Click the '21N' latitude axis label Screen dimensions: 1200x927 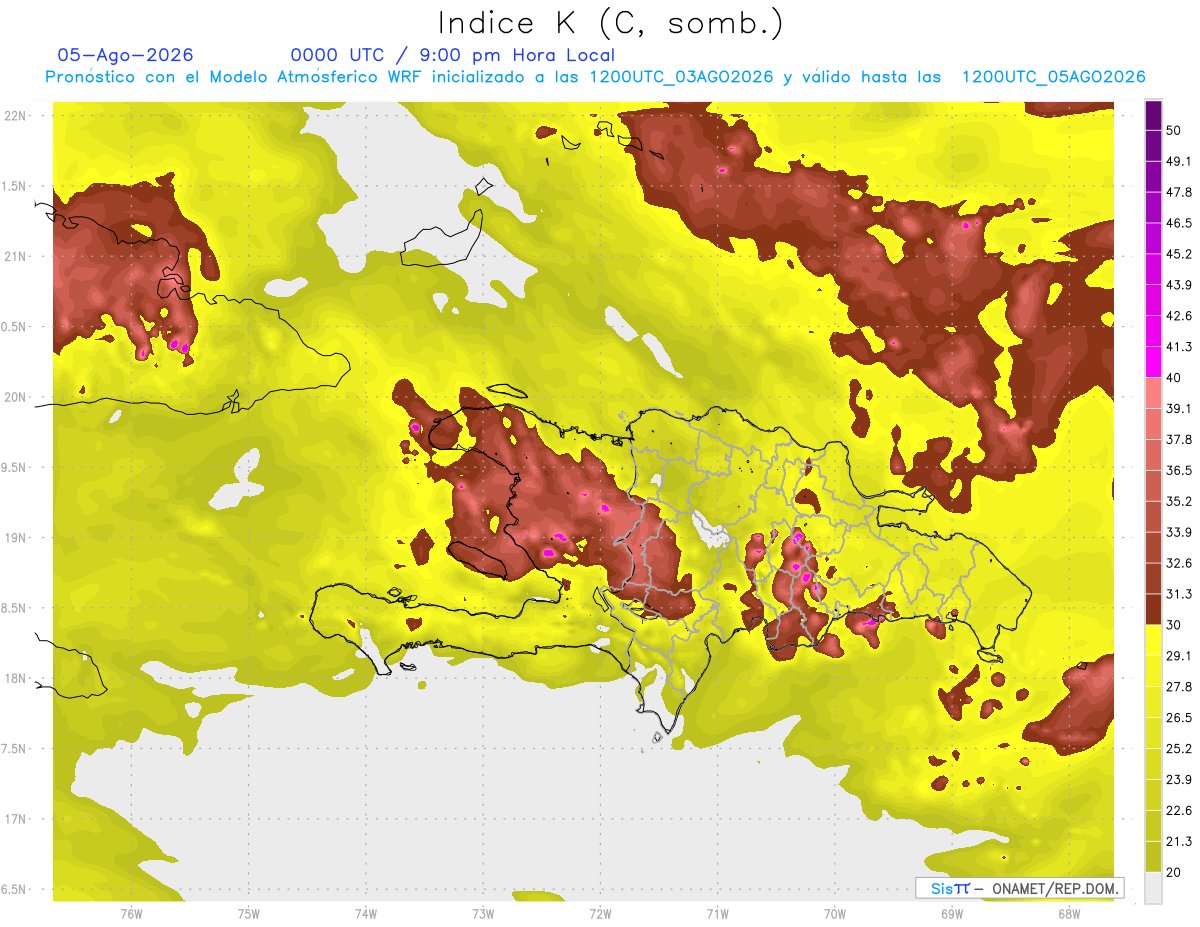pyautogui.click(x=17, y=256)
